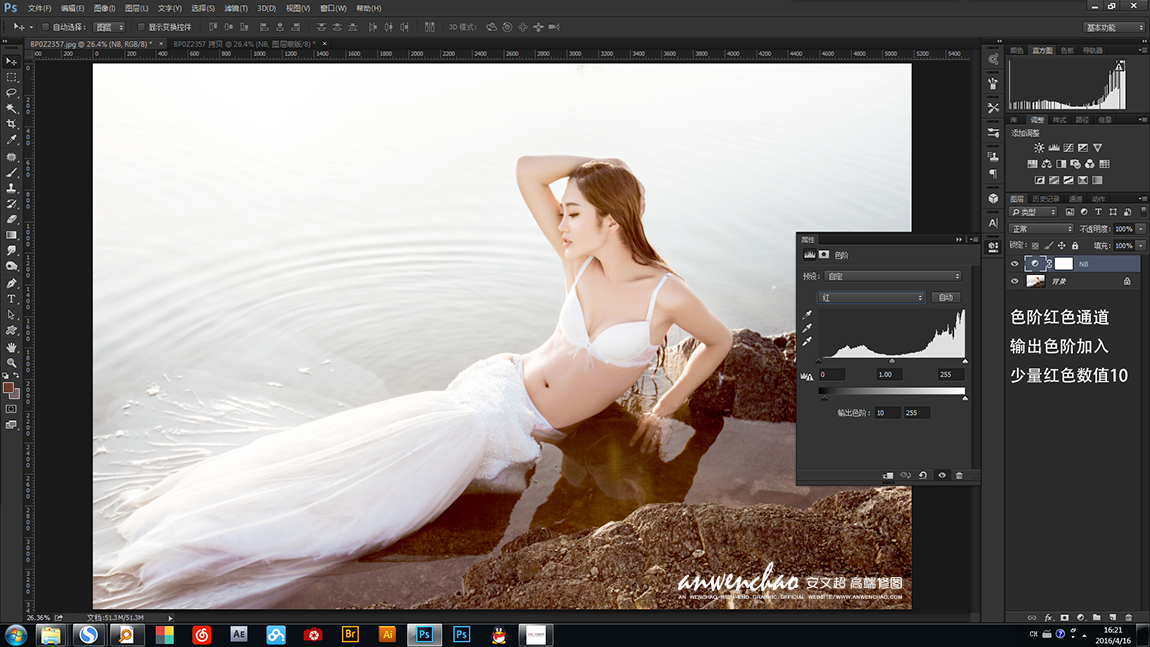The width and height of the screenshot is (1150, 647).
Task: Create a new adjustment layer from Layers footer
Action: [x=1080, y=618]
